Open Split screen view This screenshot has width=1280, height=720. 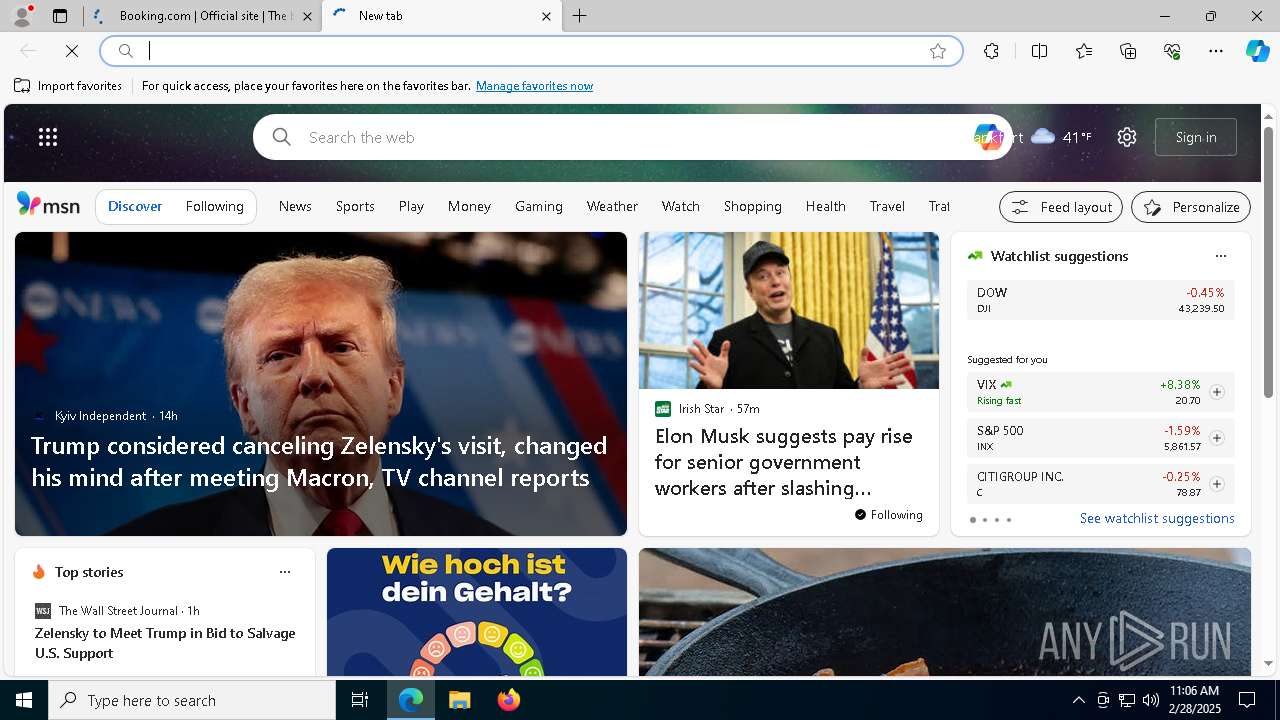pyautogui.click(x=1039, y=51)
